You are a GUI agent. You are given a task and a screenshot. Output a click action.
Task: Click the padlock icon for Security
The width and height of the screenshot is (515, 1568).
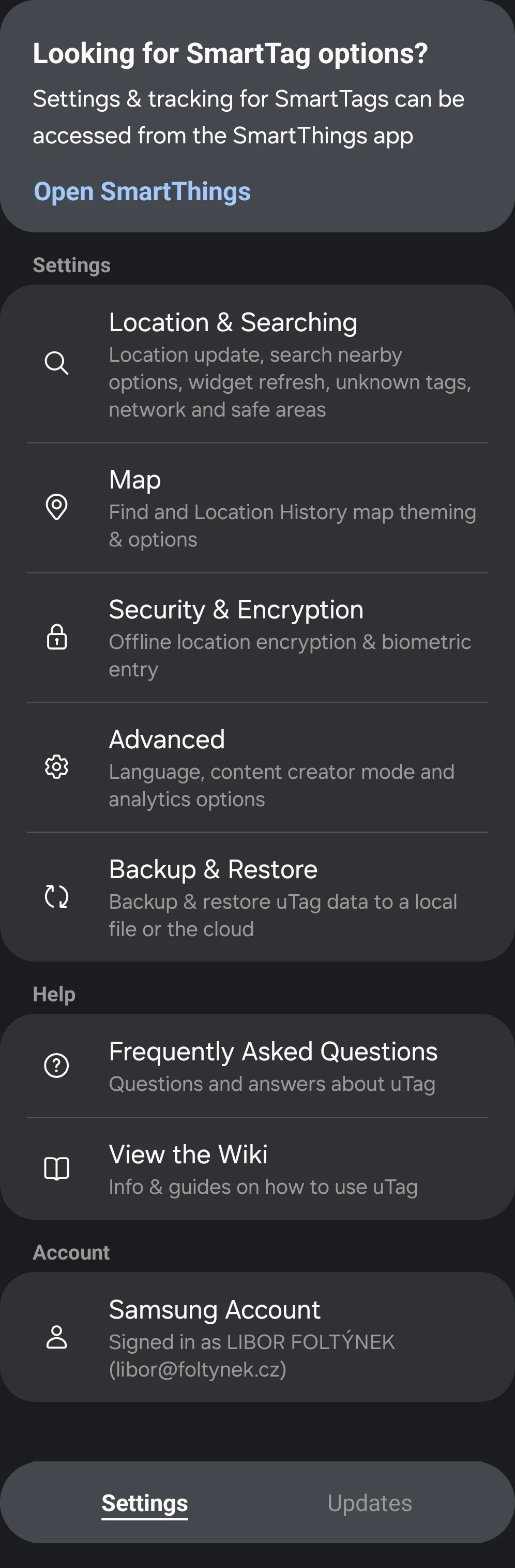[x=56, y=637]
